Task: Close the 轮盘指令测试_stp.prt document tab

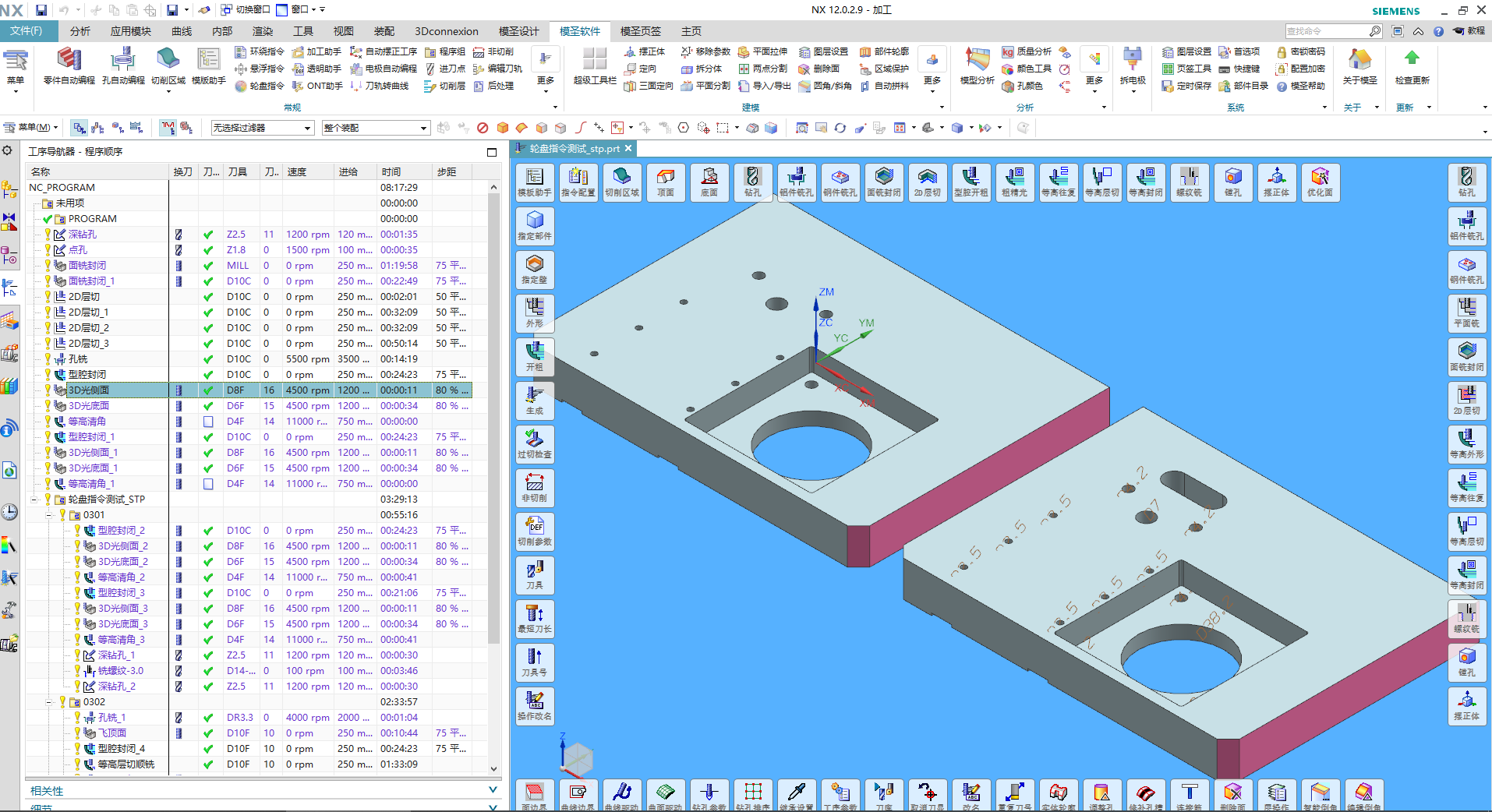Action: pos(628,148)
